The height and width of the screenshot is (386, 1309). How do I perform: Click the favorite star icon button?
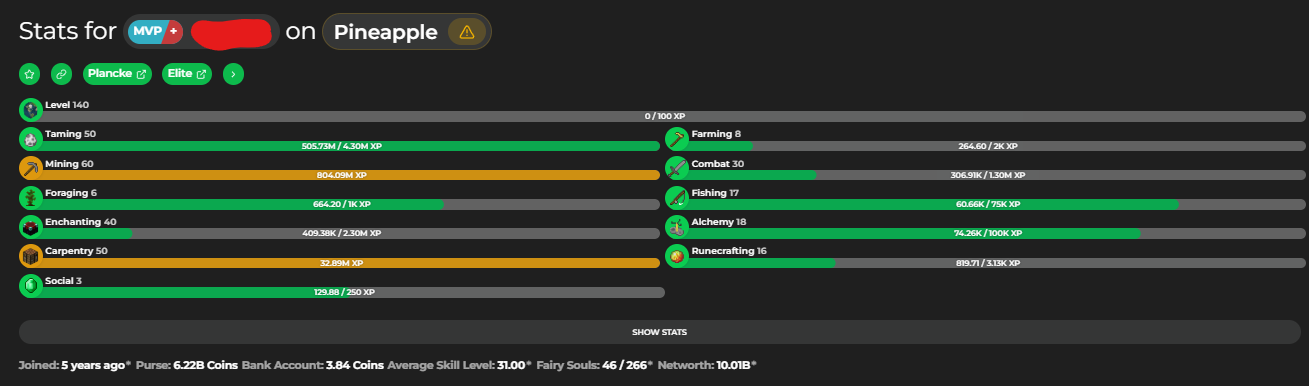(30, 74)
